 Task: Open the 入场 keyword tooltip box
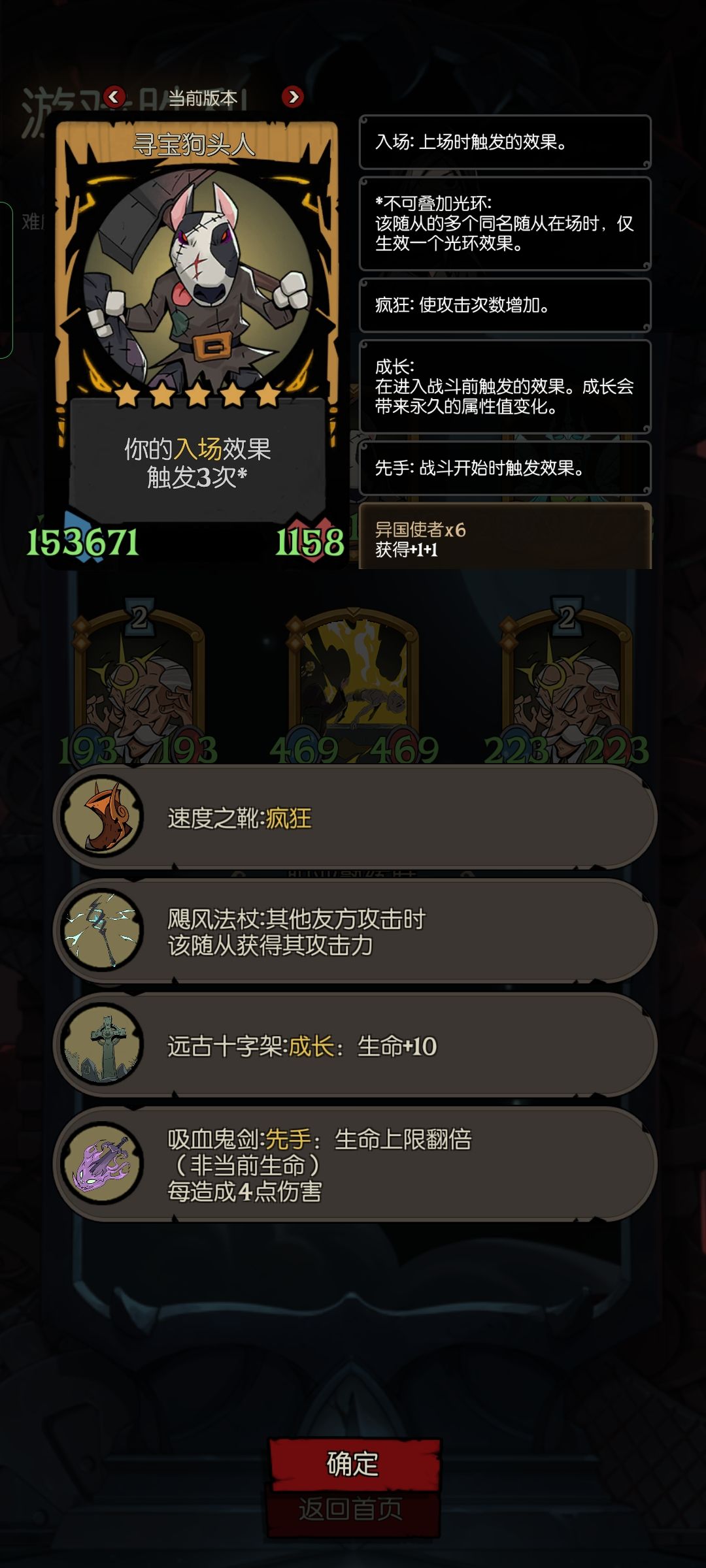505,142
